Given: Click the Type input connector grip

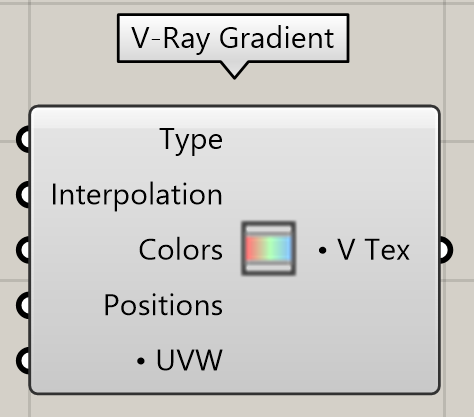Looking at the screenshot, I should [x=23, y=139].
